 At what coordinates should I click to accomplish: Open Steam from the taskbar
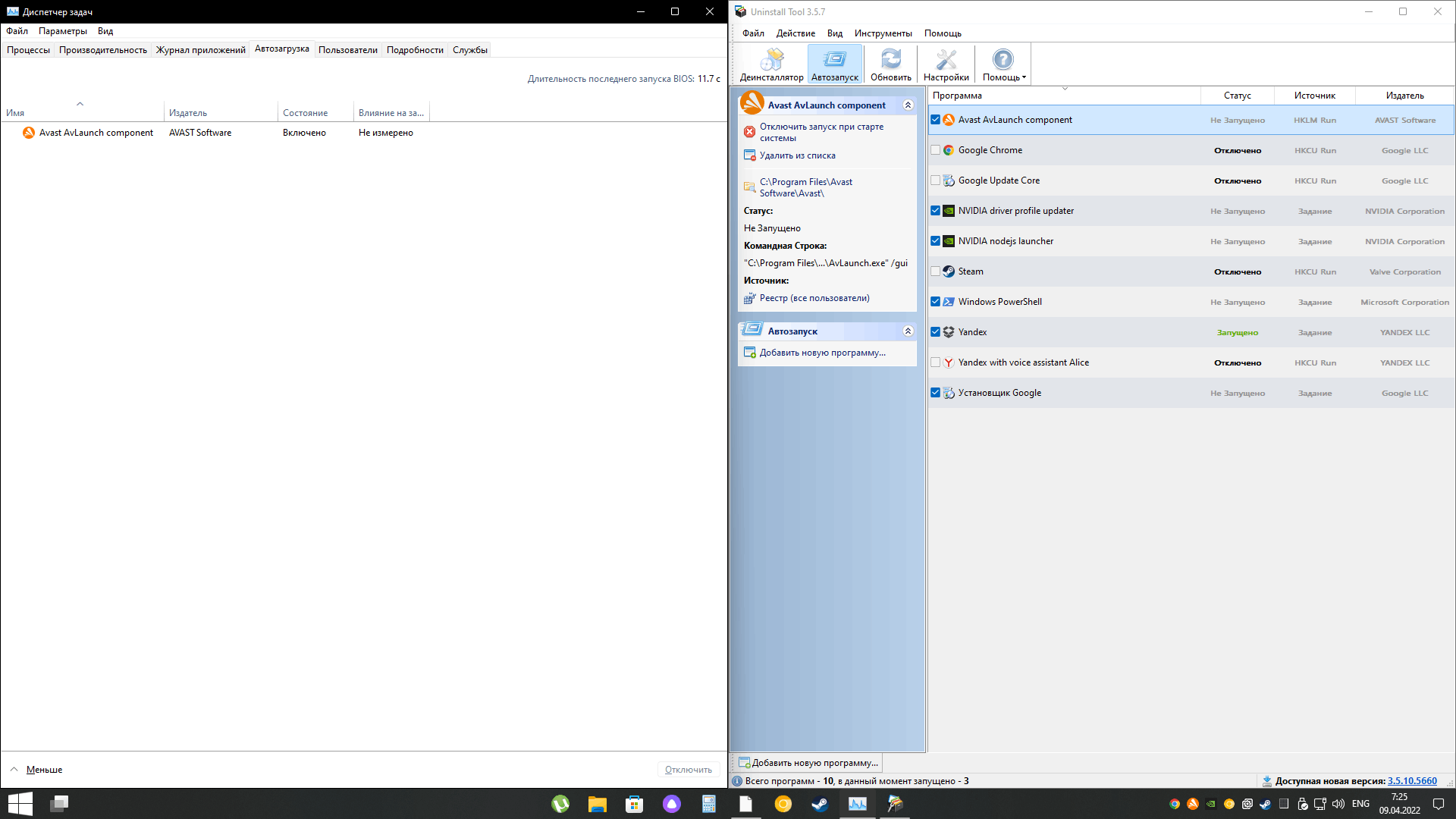coord(820,804)
